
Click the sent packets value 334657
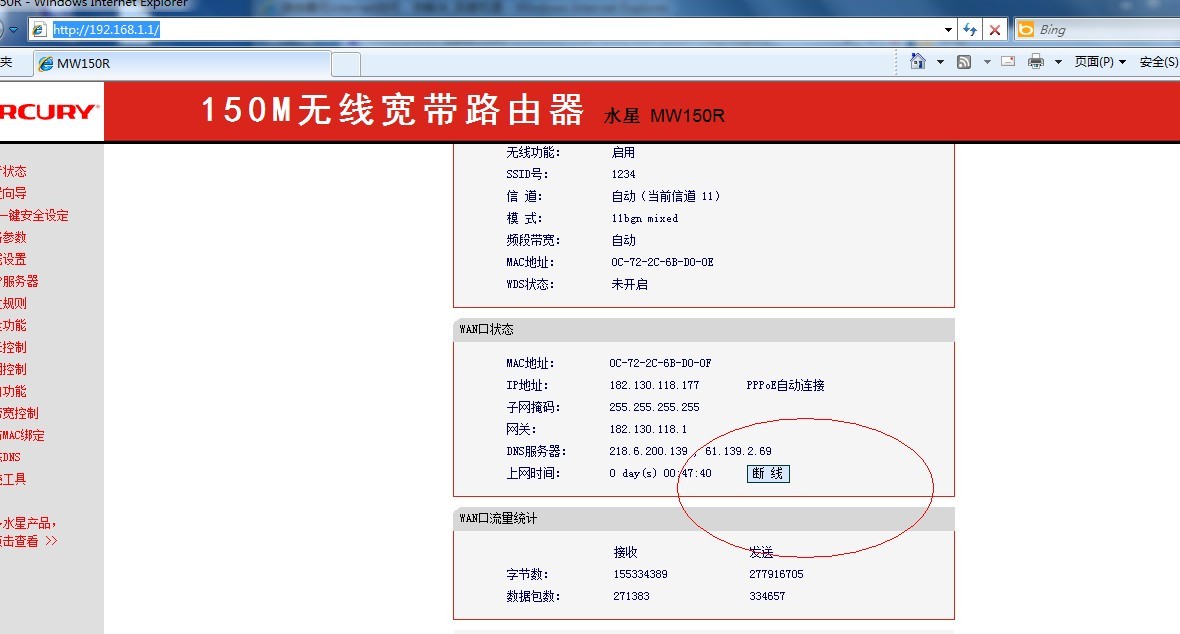(767, 596)
